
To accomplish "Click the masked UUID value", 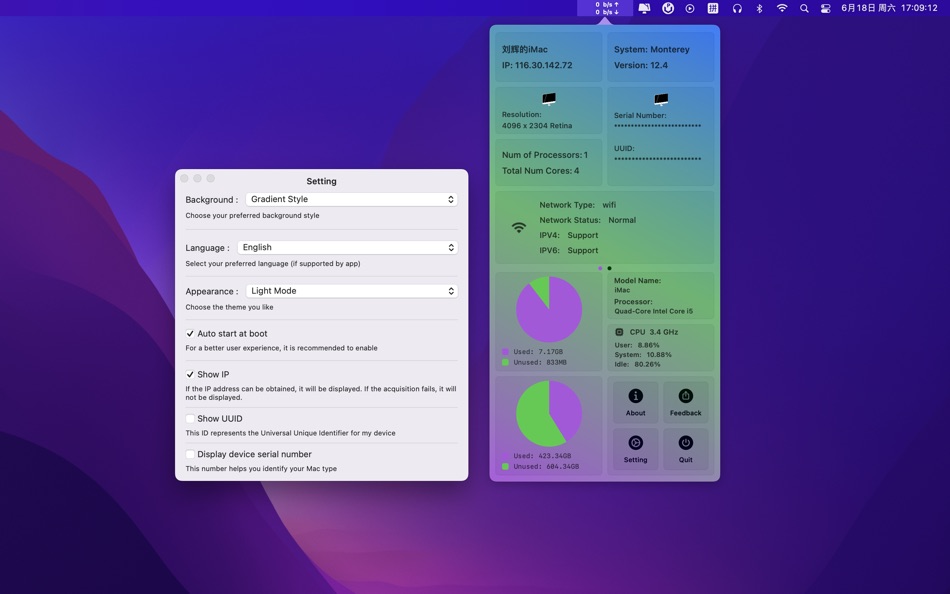I will click(657, 159).
